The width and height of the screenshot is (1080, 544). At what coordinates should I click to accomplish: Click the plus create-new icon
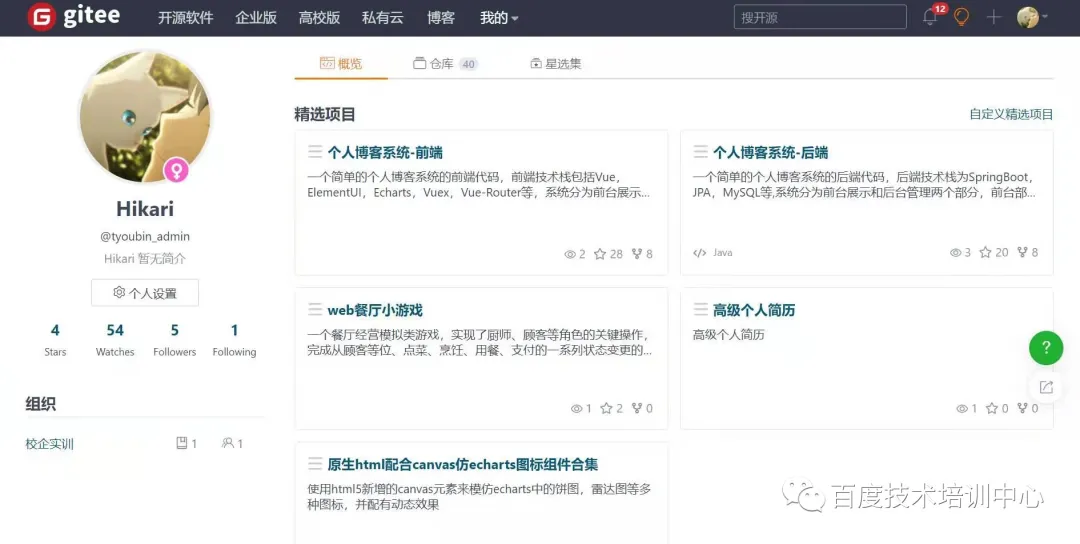tap(993, 17)
